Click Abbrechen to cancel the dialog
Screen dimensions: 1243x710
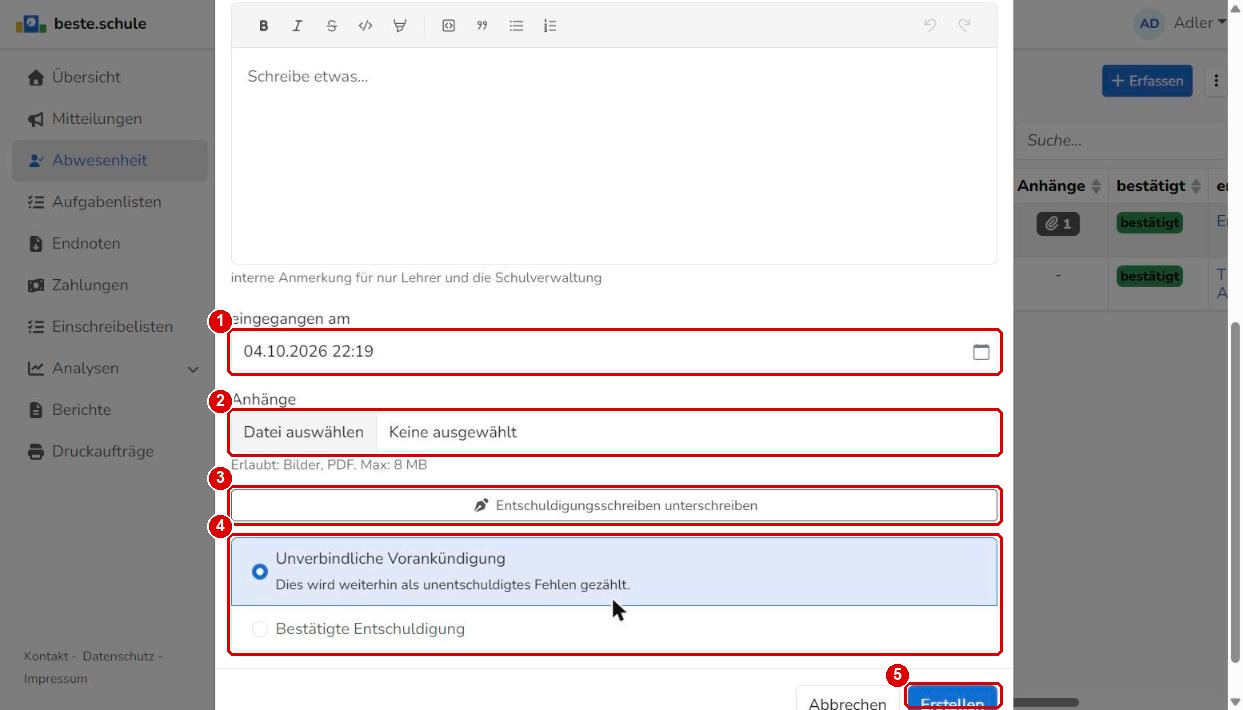pyautogui.click(x=847, y=698)
